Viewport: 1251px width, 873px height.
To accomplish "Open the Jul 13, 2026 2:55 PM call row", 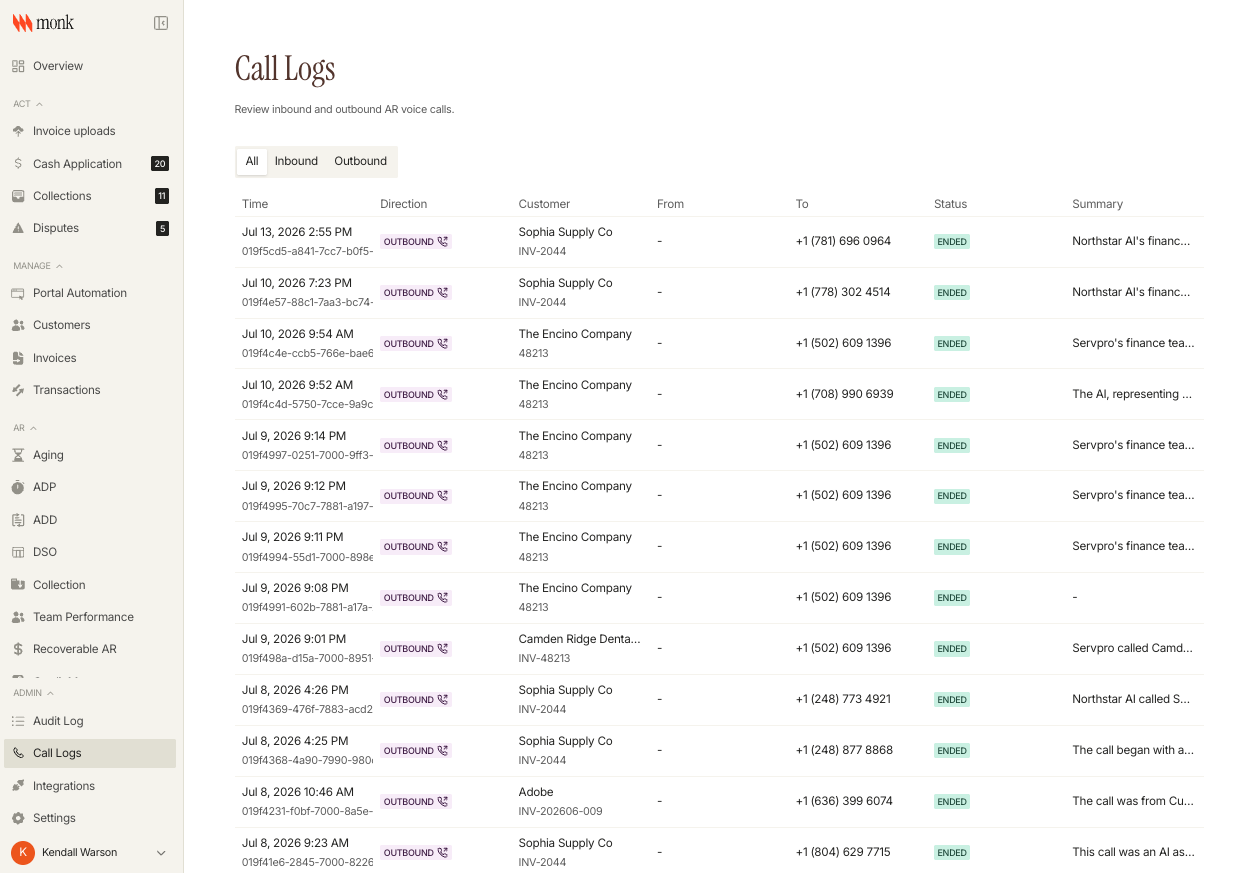I will [x=719, y=241].
